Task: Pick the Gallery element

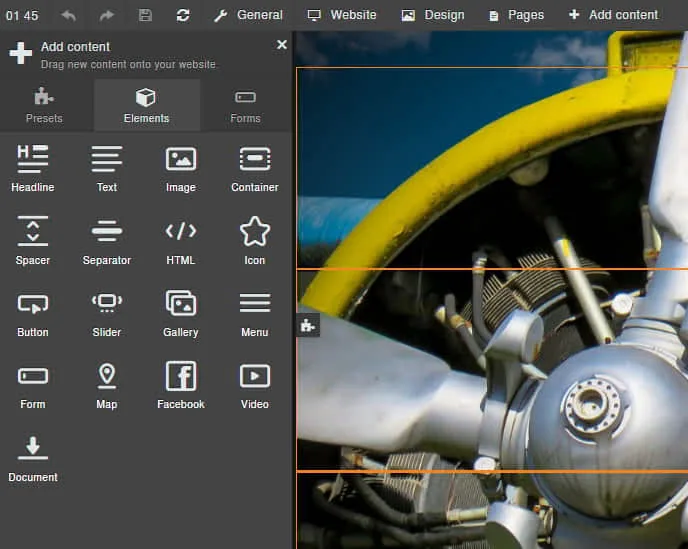Action: (181, 313)
